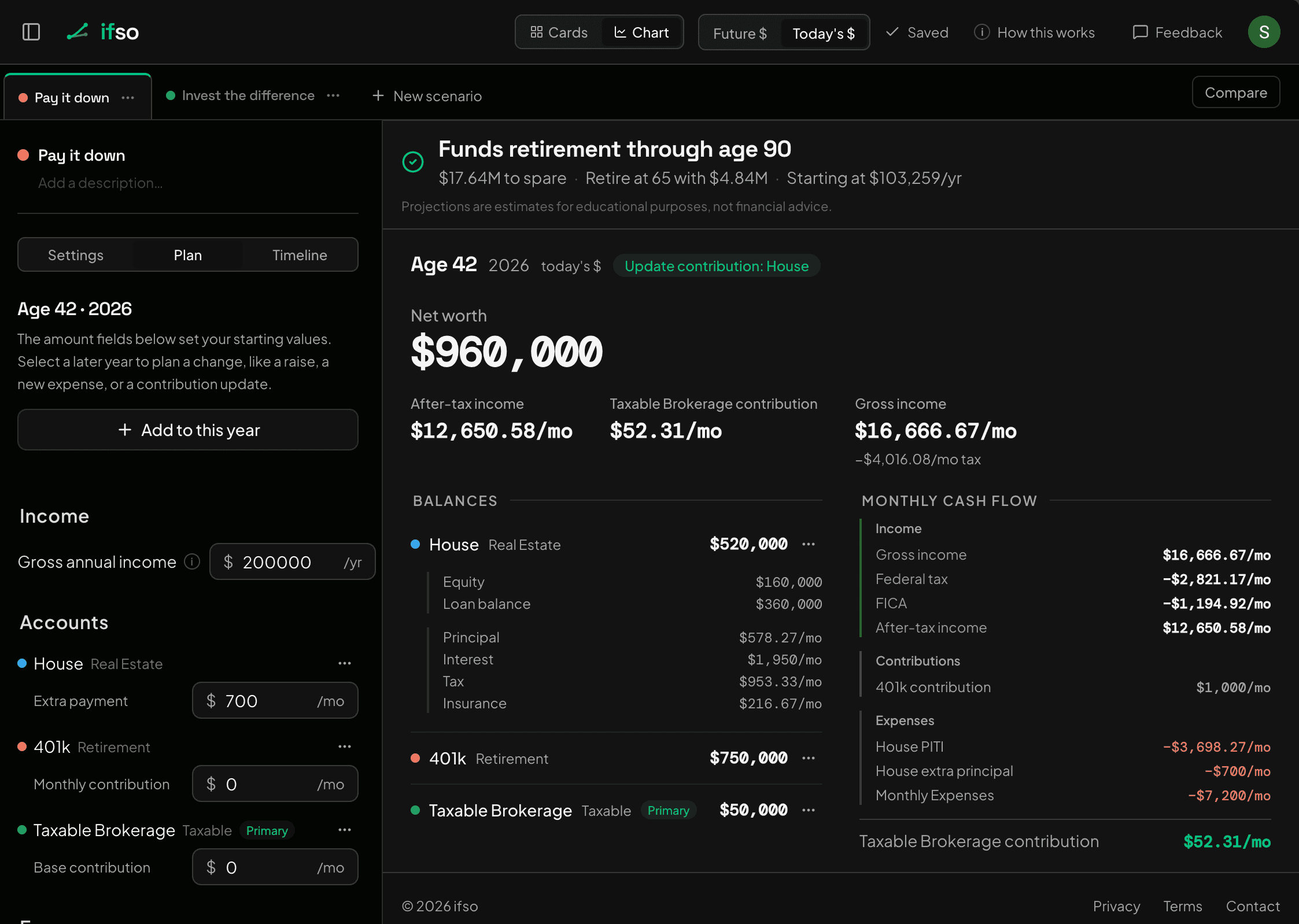Switch to Cards view
Viewport: 1299px width, 924px height.
coord(559,32)
